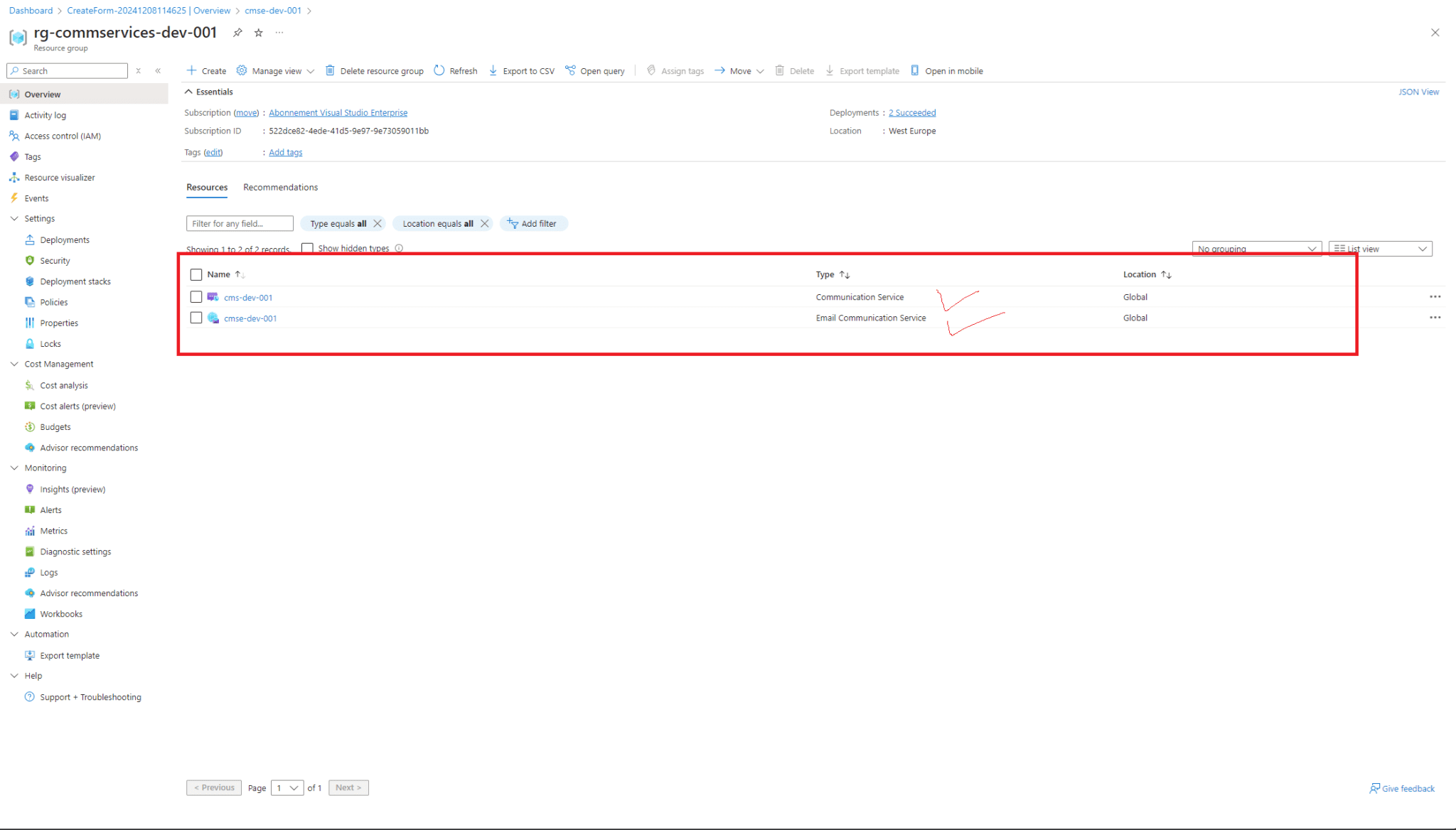Collapse the Monitoring section
The image size is (1456, 830).
(x=14, y=468)
